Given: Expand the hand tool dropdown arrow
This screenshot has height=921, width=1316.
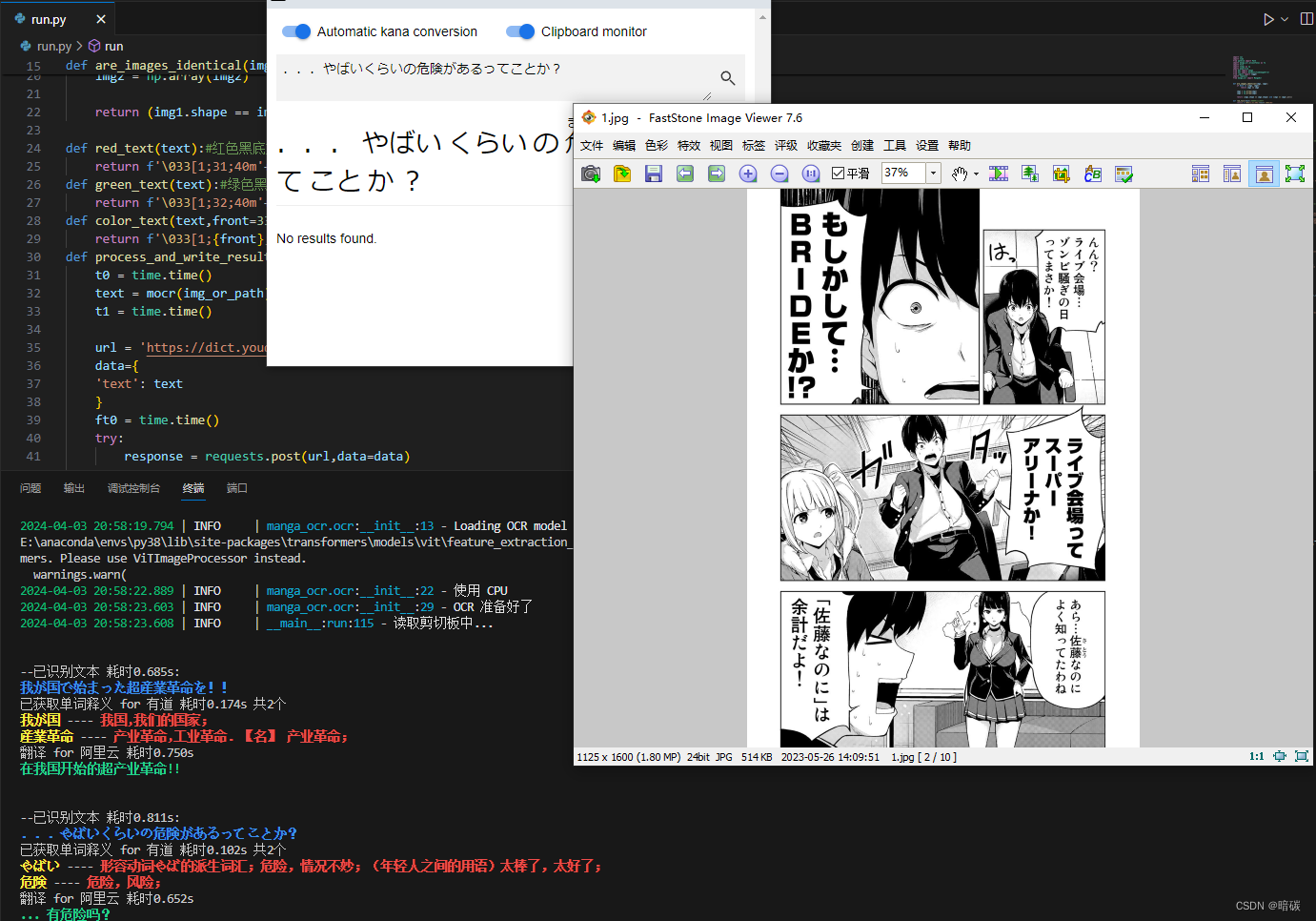Looking at the screenshot, I should pyautogui.click(x=976, y=174).
